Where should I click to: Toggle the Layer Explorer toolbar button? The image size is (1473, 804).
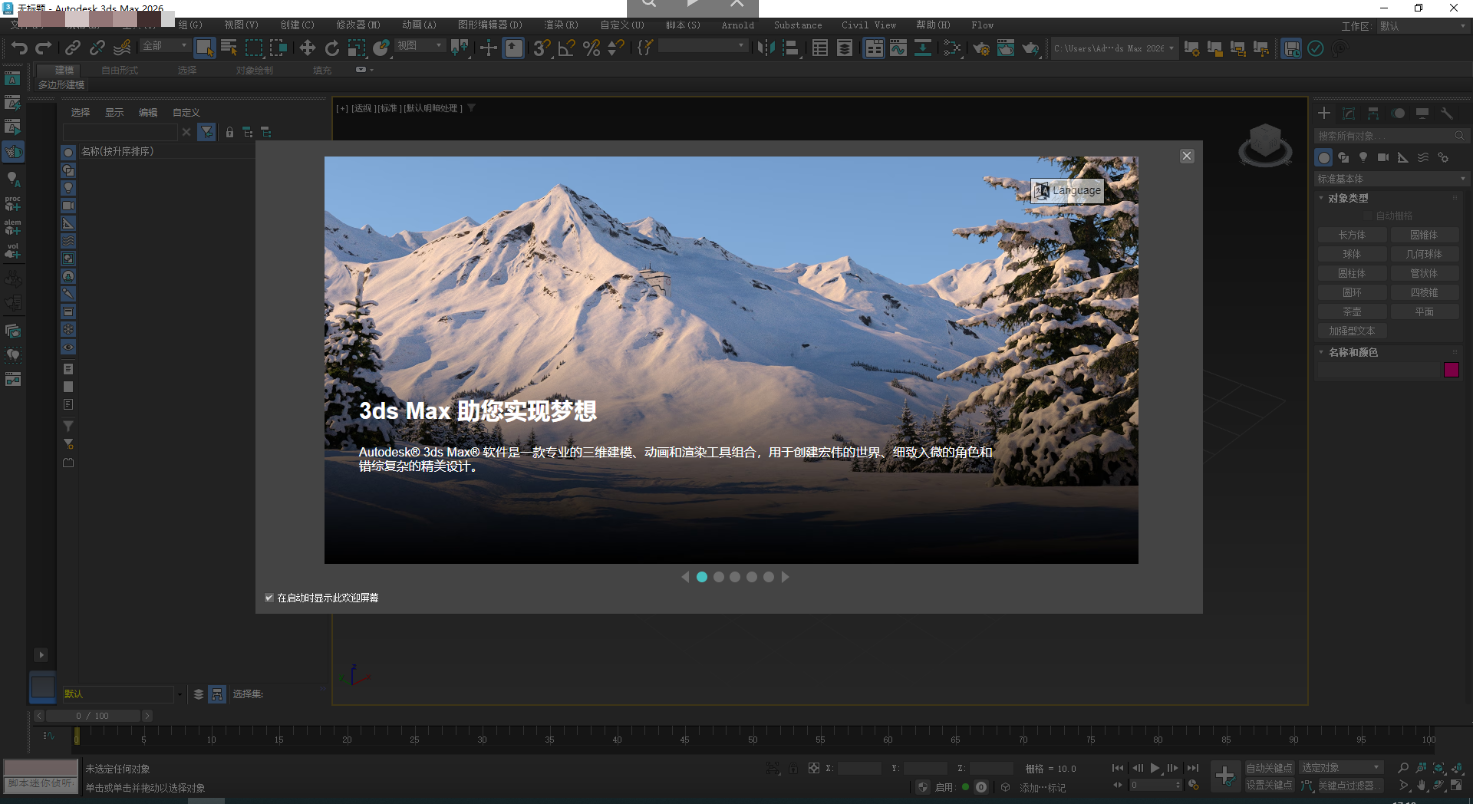(x=845, y=47)
